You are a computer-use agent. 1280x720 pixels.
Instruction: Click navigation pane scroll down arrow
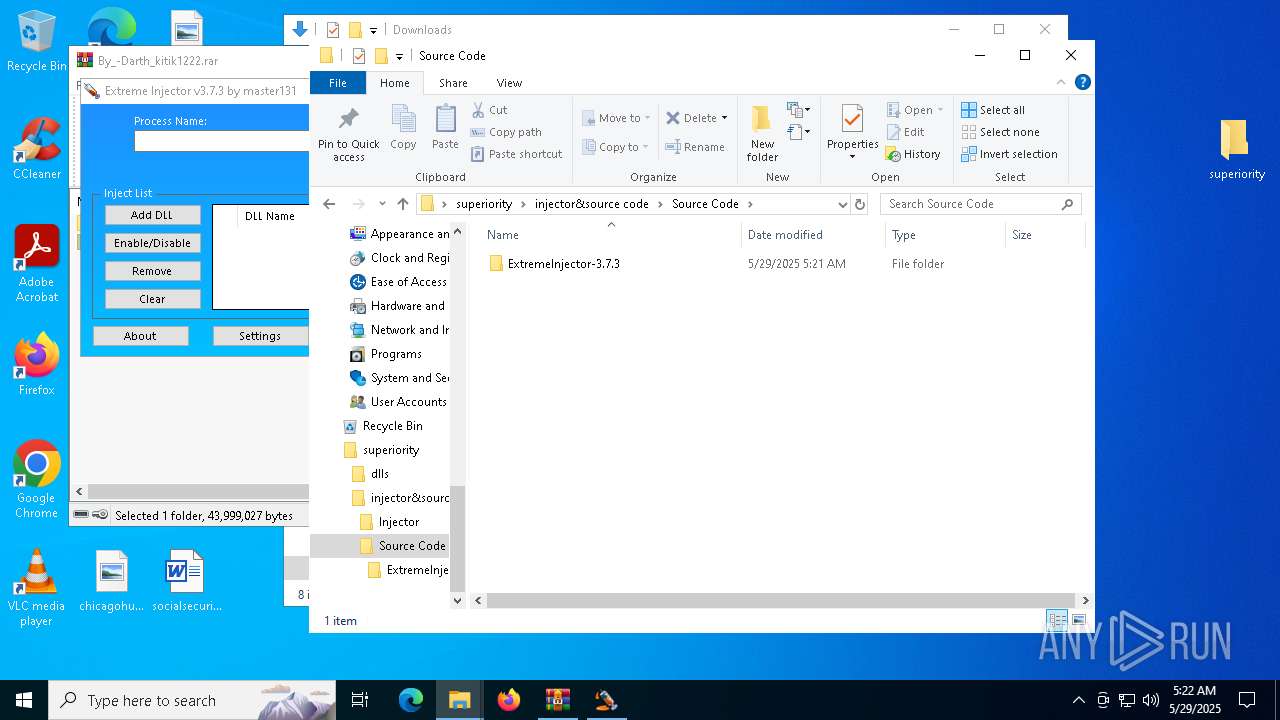tap(458, 601)
